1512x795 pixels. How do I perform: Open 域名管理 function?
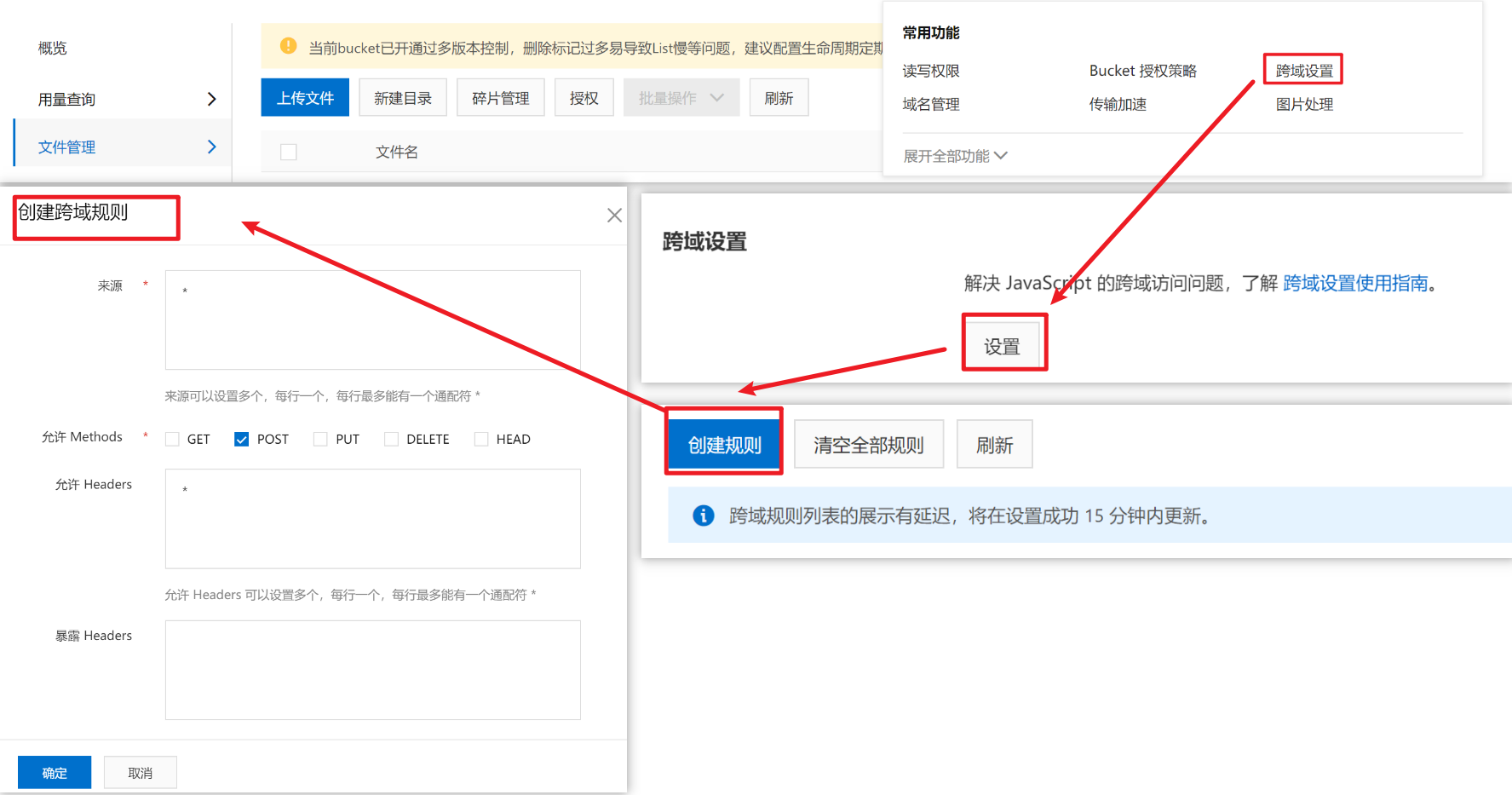coord(931,104)
